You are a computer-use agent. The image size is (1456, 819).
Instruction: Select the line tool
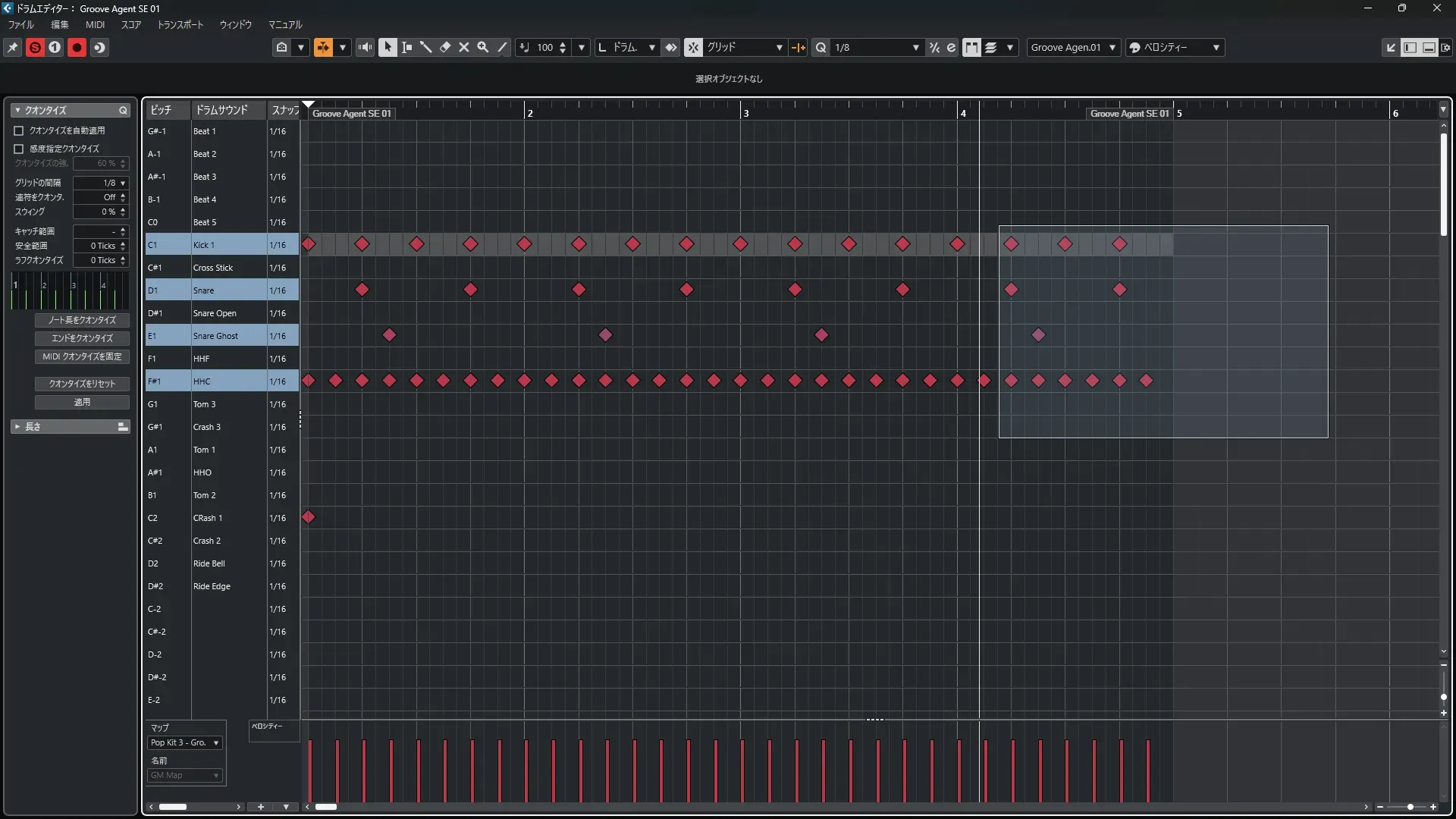pos(502,47)
